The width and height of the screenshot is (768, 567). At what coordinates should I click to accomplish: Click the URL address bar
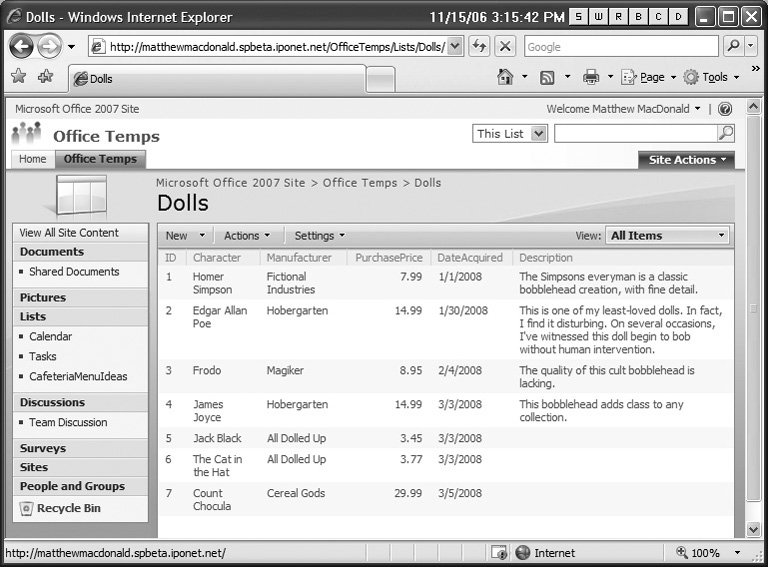(277, 47)
